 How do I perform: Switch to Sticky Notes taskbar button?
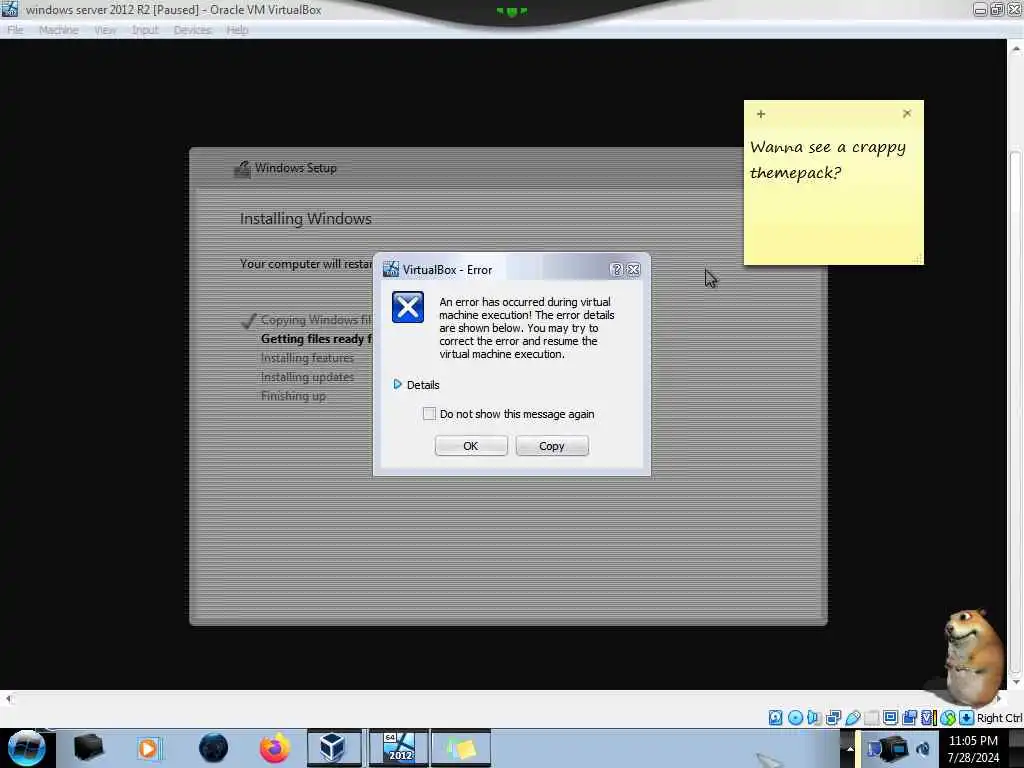coord(460,748)
